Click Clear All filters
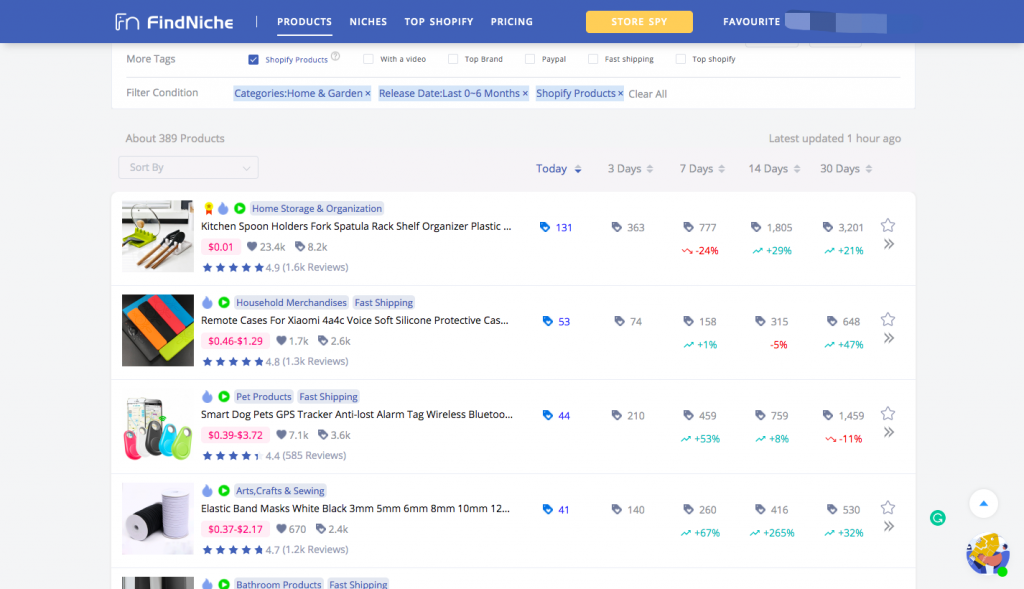The image size is (1024, 589). coord(647,94)
